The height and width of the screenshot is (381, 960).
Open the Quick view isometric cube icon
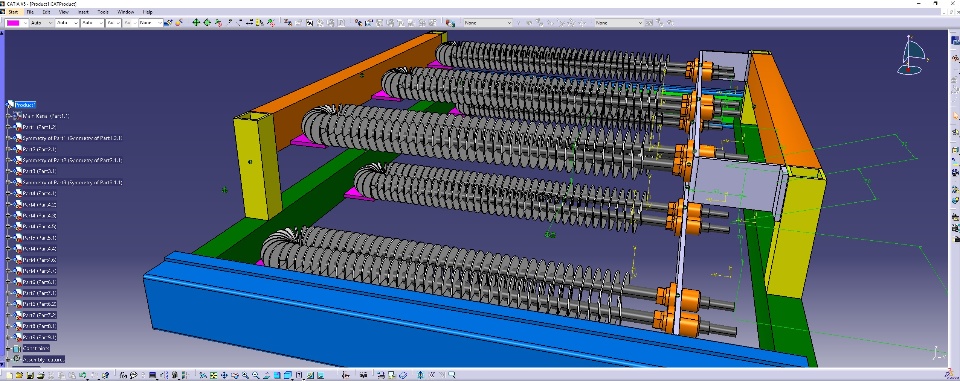[287, 375]
